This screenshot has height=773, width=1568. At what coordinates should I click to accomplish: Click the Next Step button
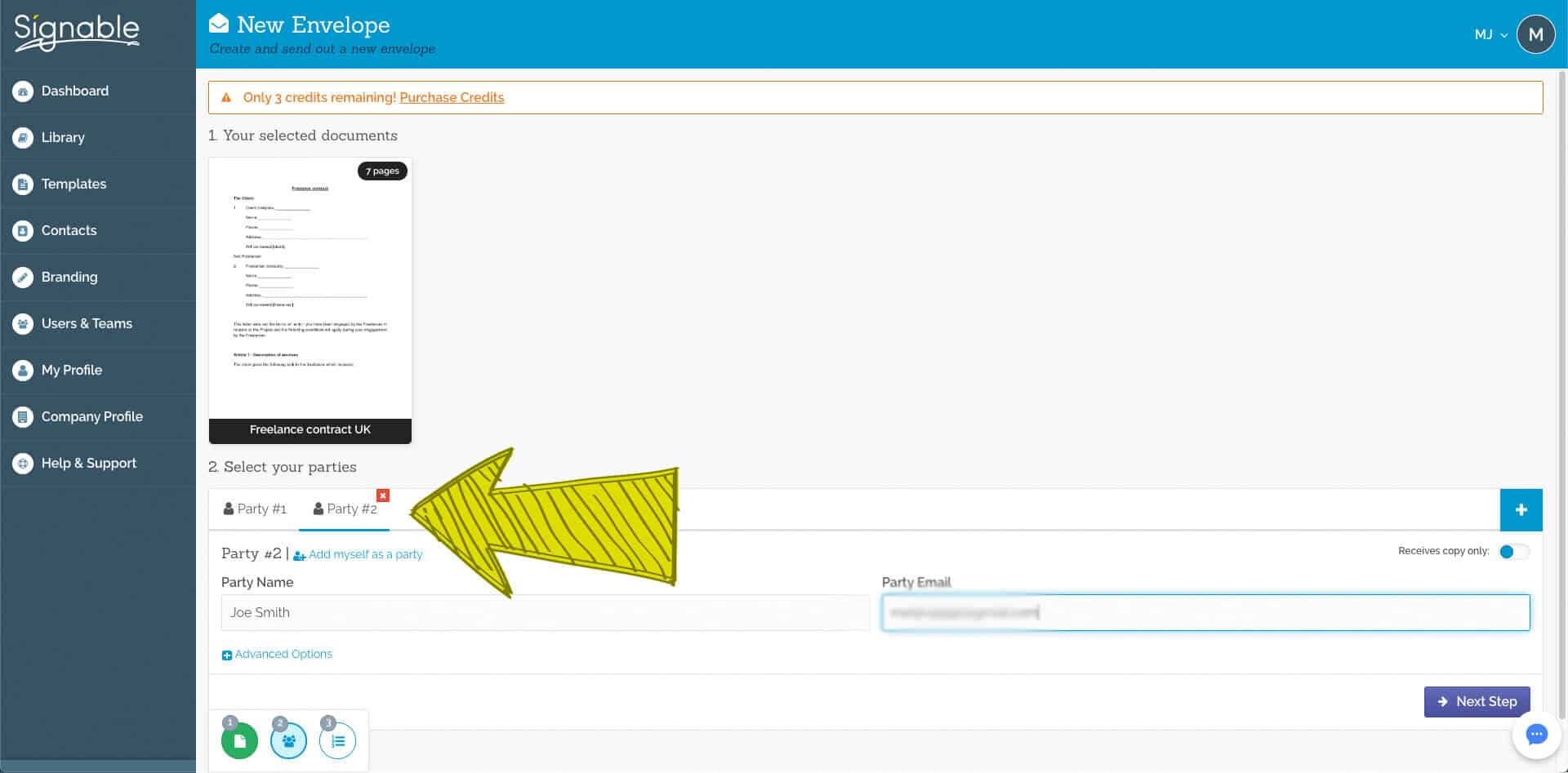point(1477,702)
